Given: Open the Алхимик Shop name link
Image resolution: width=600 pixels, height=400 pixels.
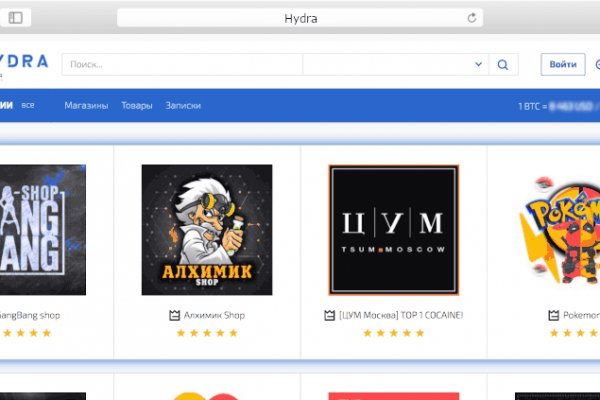Looking at the screenshot, I should pyautogui.click(x=214, y=315).
